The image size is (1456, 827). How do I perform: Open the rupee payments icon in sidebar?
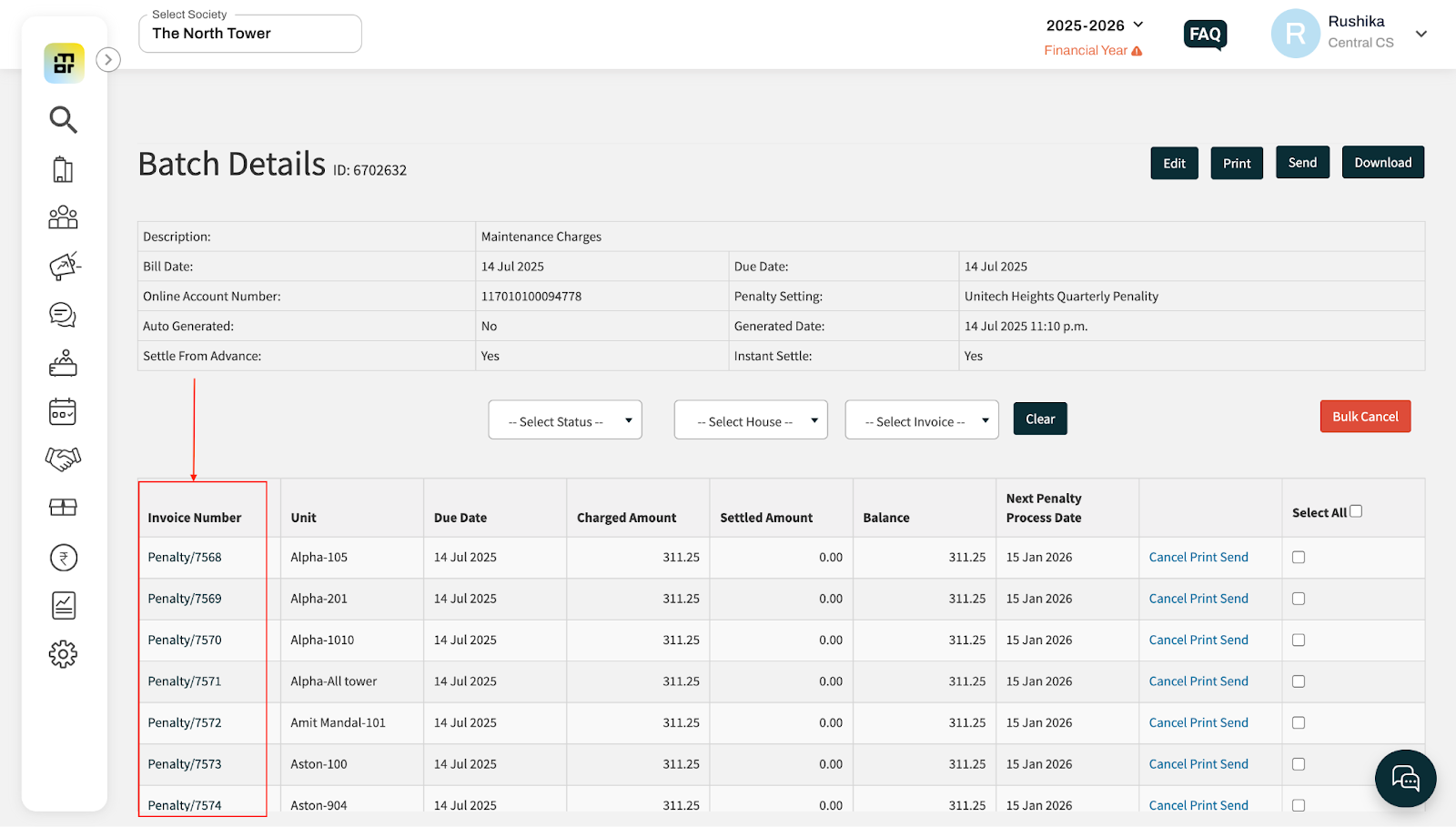coord(64,558)
